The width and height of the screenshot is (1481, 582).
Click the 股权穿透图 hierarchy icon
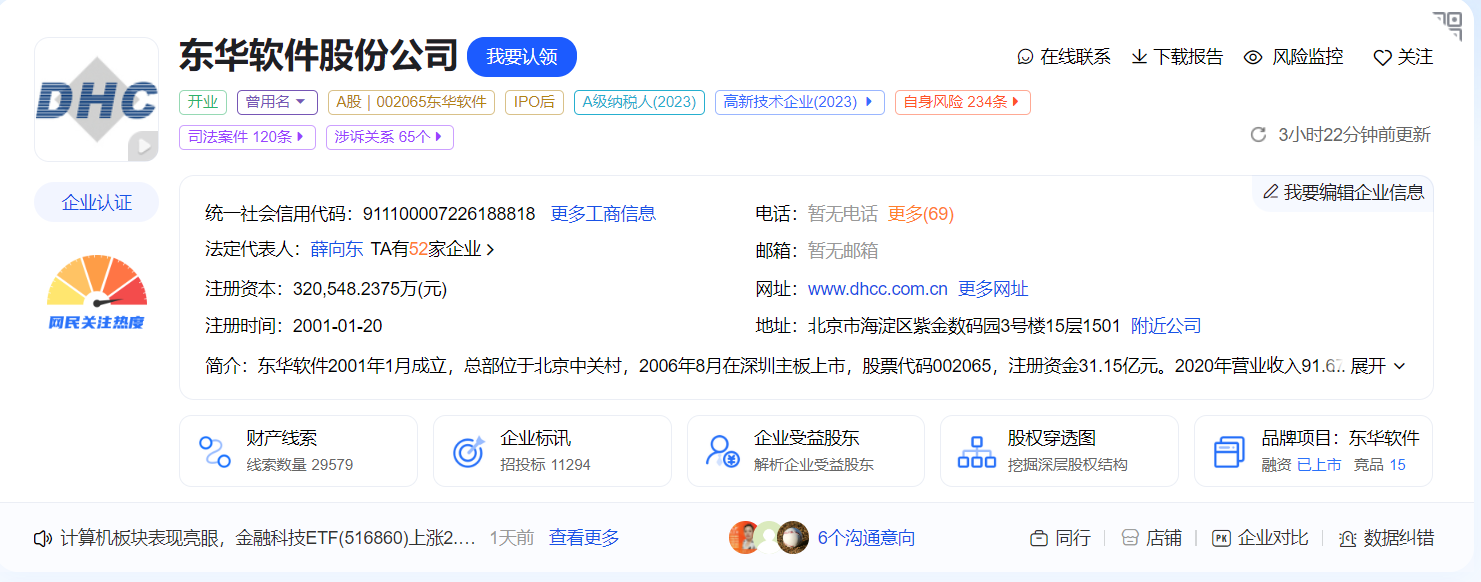976,451
